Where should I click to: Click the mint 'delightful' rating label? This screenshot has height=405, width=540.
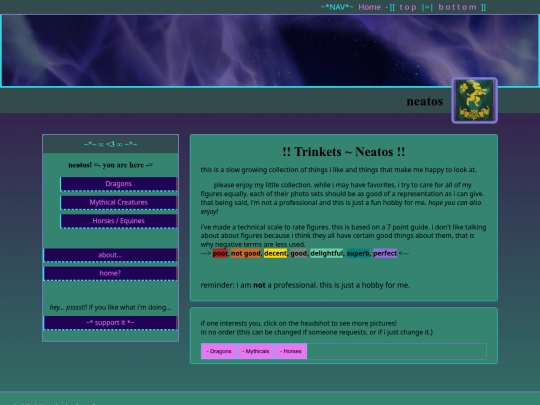click(x=326, y=253)
